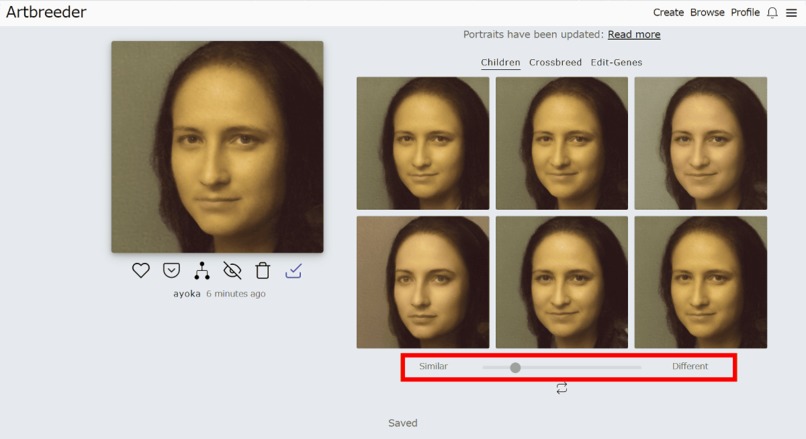Select the top-right child portrait
Viewport: 806px width, 439px height.
[701, 143]
